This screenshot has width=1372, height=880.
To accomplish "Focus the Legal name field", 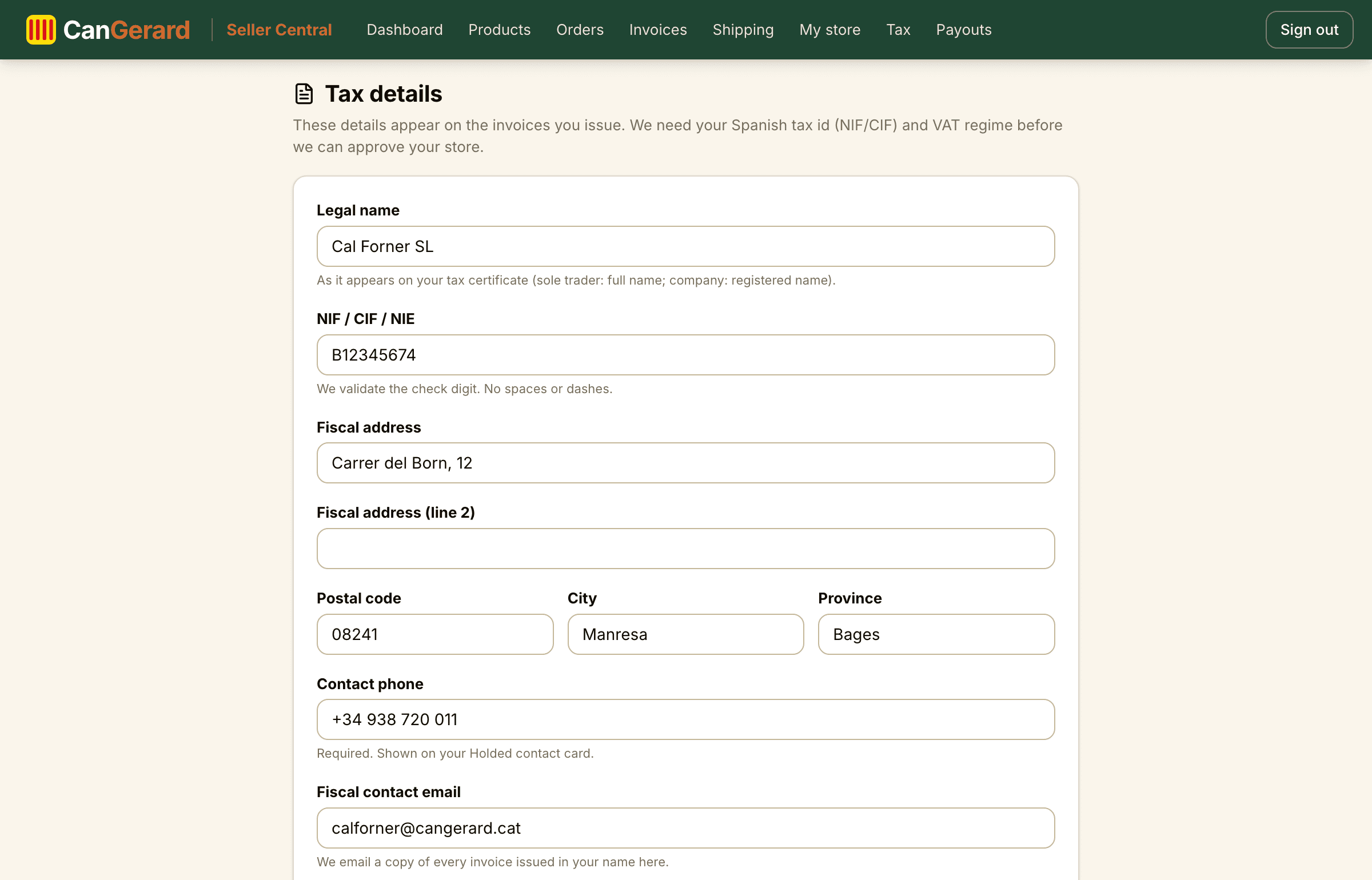I will click(x=685, y=246).
